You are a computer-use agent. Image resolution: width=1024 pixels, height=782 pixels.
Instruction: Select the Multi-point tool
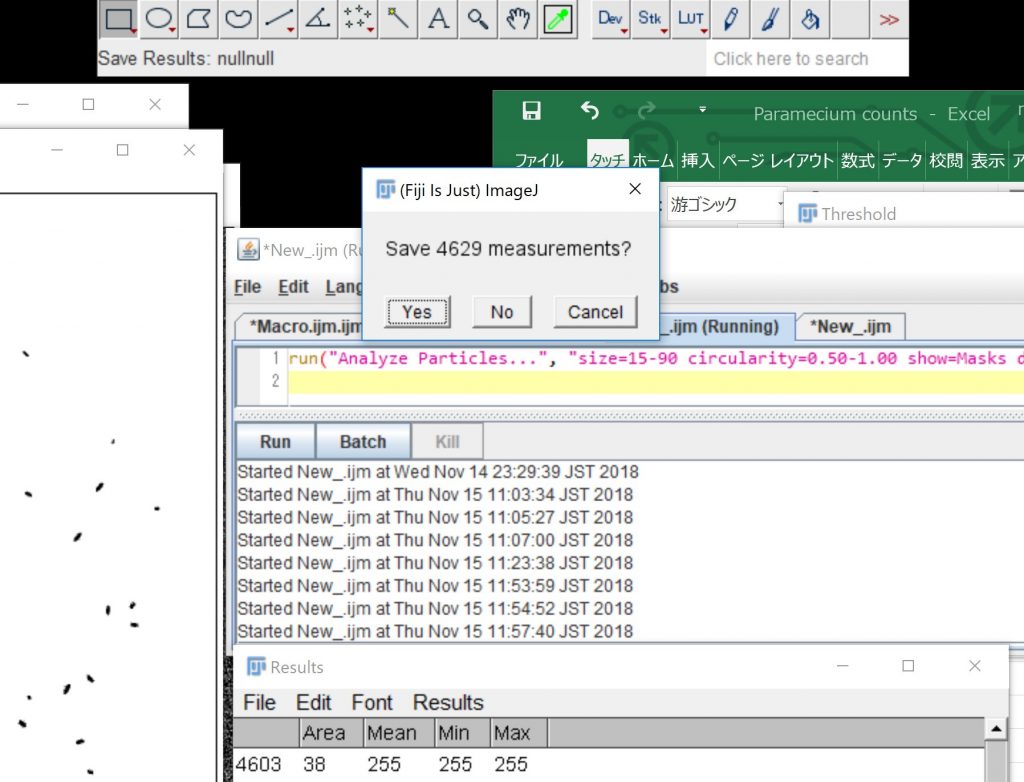pos(358,20)
